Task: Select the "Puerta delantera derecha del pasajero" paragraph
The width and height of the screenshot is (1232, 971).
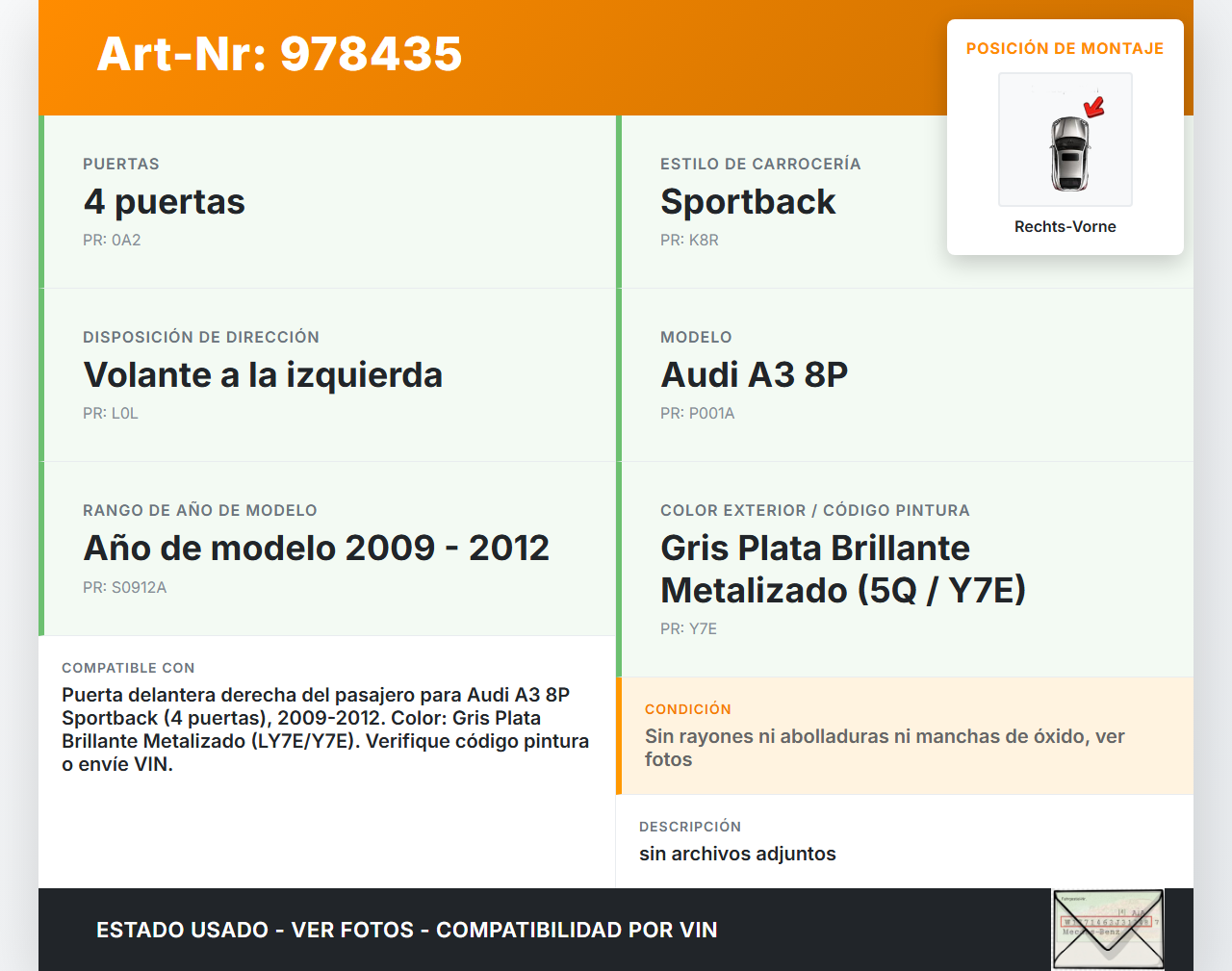Action: 325,729
